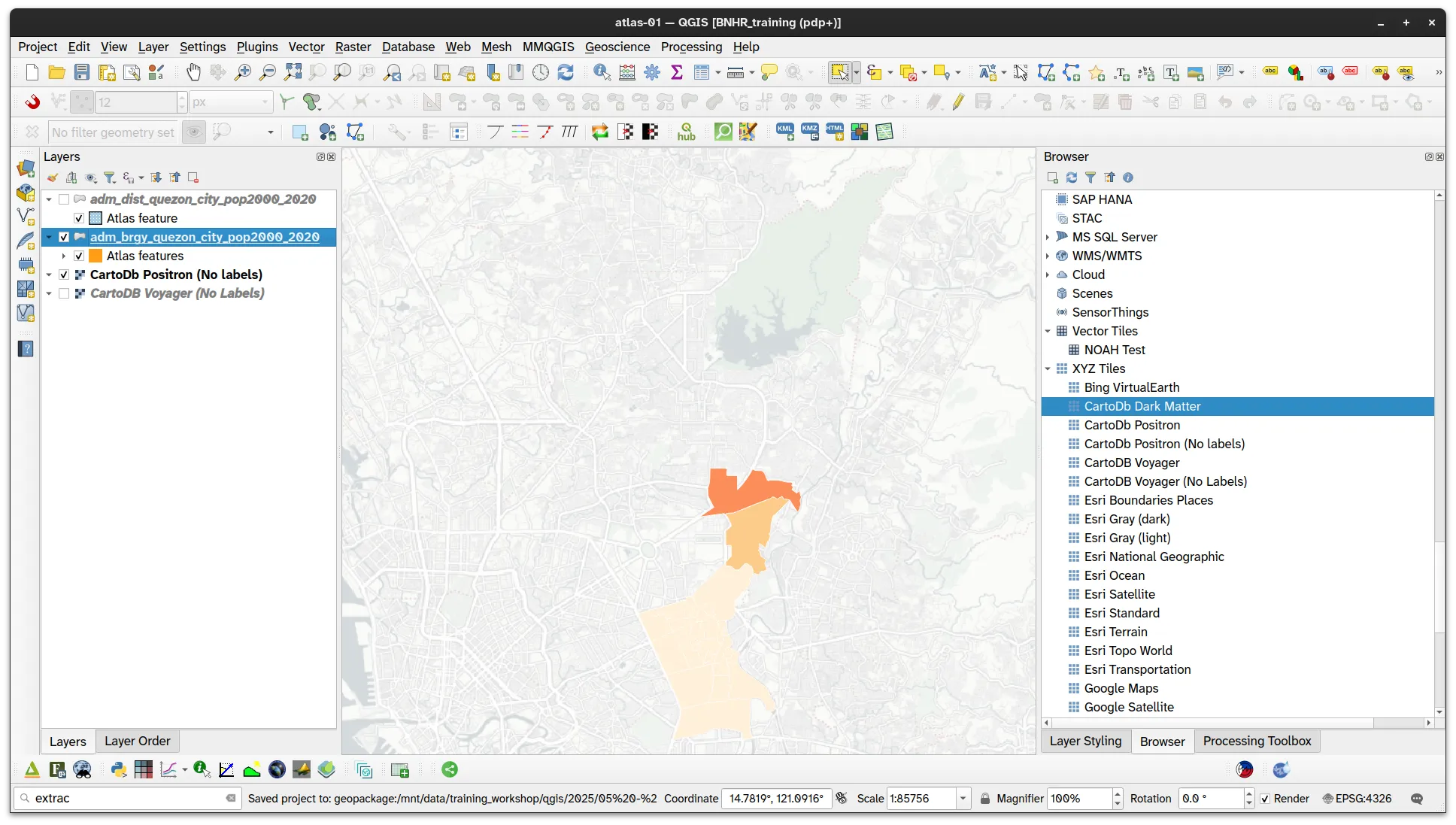
Task: Open the Scale dropdown
Action: tap(963, 799)
